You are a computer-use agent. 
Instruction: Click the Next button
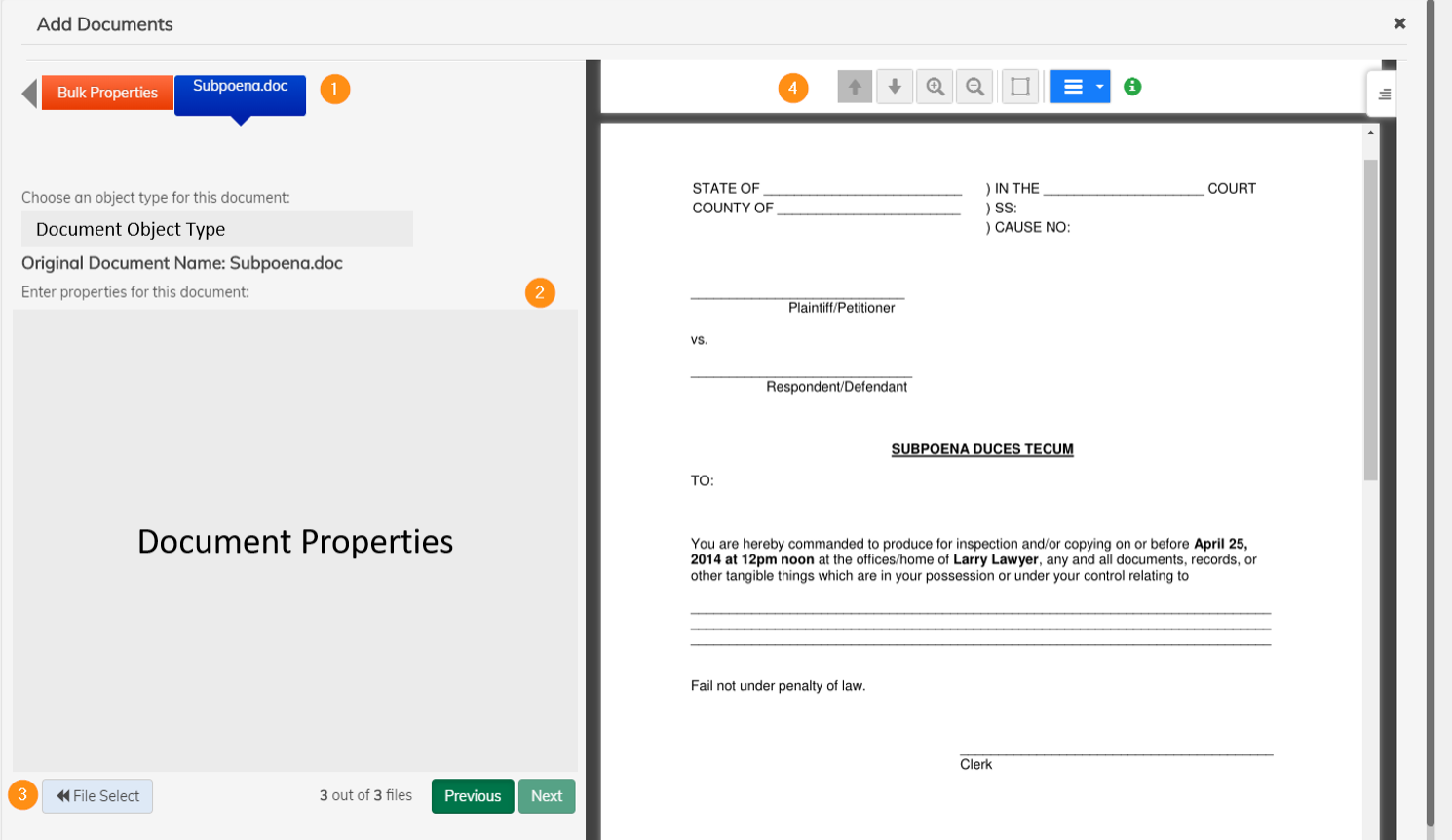click(547, 796)
